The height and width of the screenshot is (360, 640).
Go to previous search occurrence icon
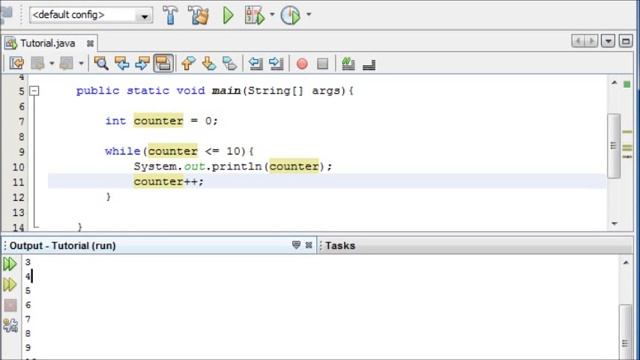coord(122,63)
